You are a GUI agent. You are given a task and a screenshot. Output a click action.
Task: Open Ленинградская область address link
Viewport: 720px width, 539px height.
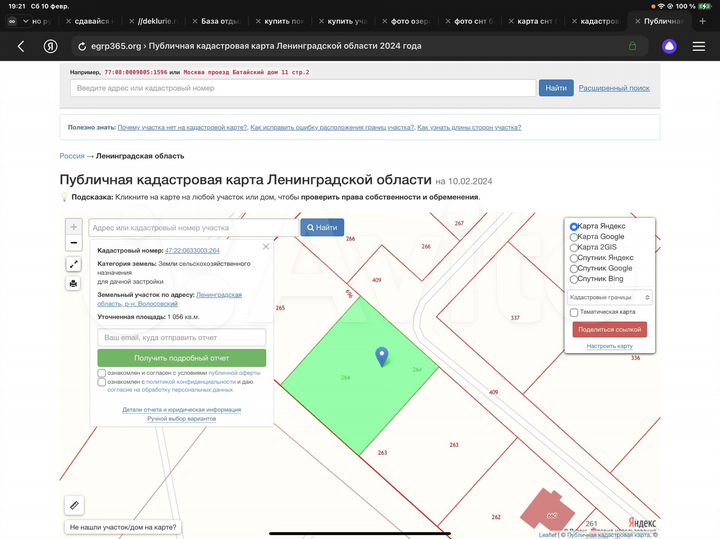[219, 295]
